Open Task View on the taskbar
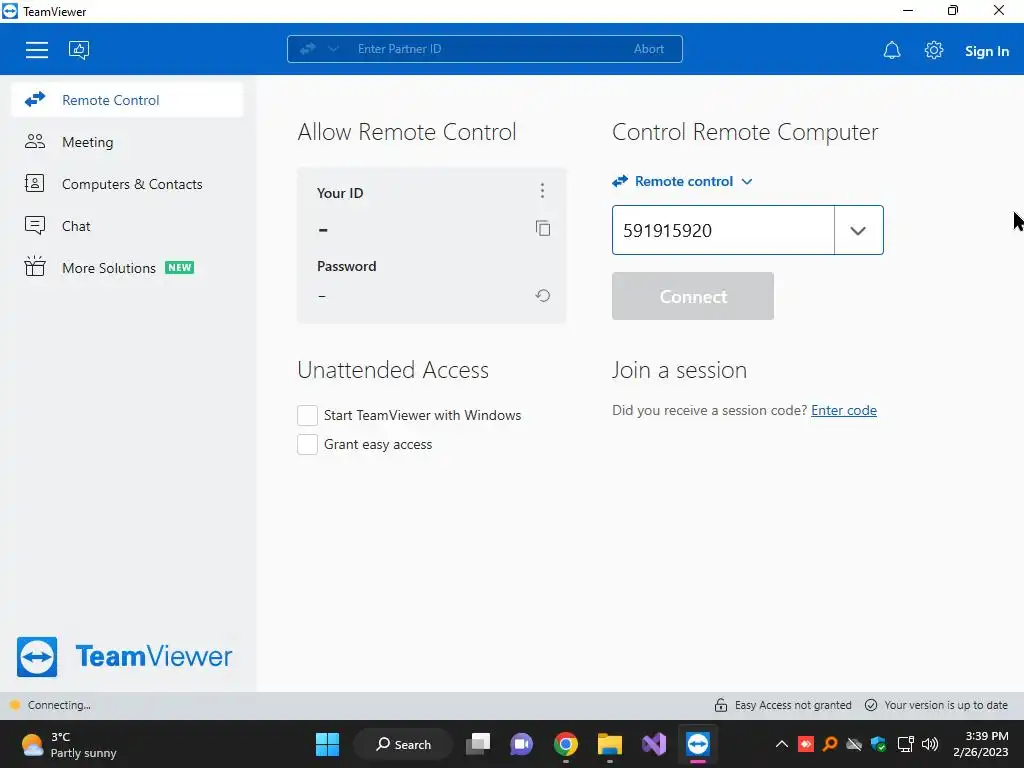Image resolution: width=1024 pixels, height=768 pixels. pos(478,744)
